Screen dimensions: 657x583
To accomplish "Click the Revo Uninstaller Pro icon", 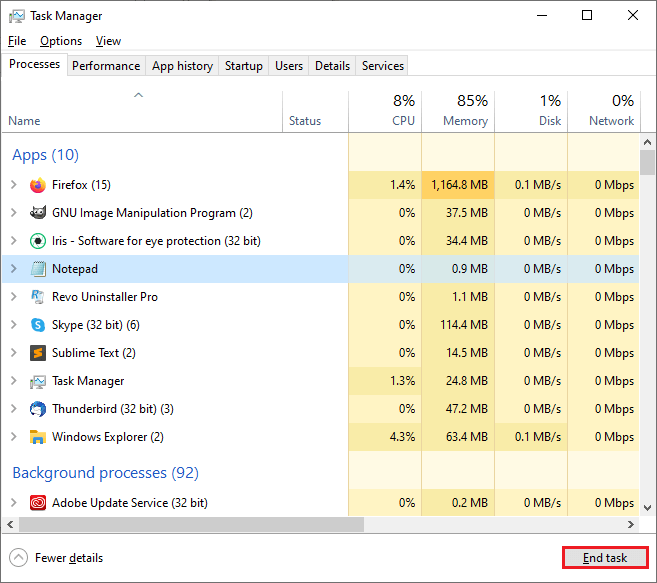I will (x=38, y=297).
